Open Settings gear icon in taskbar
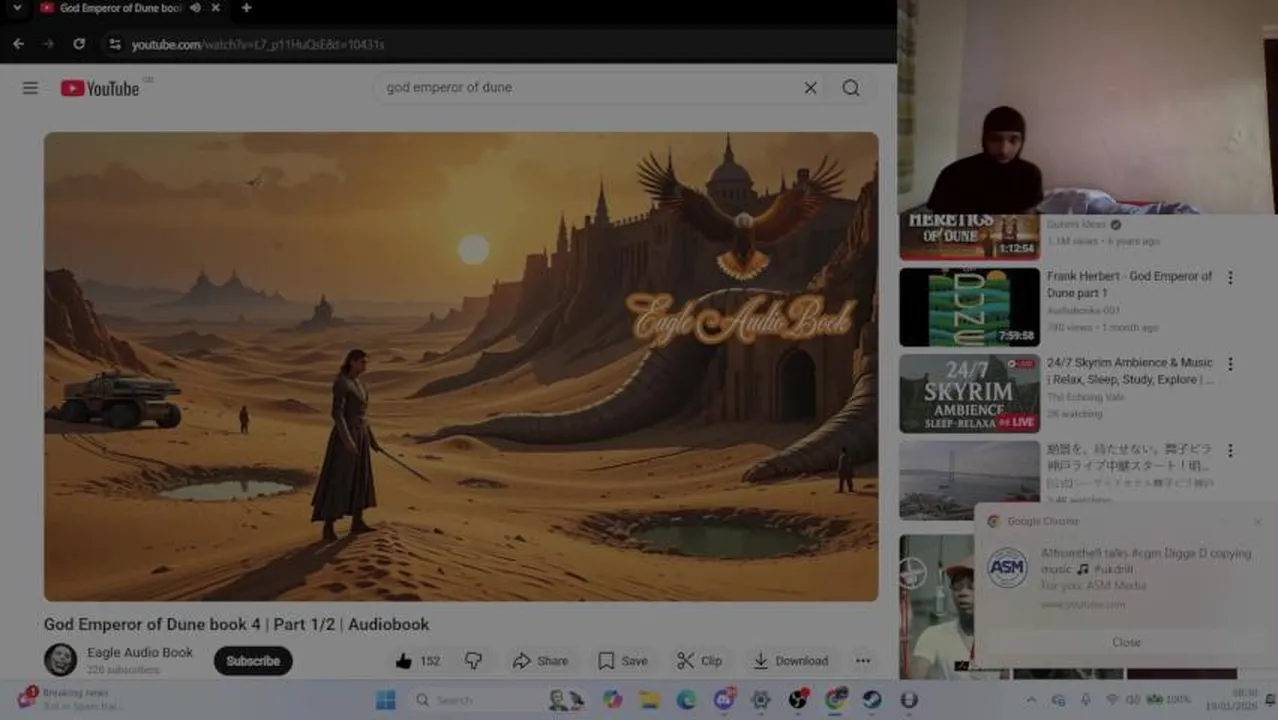Screen dimensions: 1278x720 click(x=761, y=700)
